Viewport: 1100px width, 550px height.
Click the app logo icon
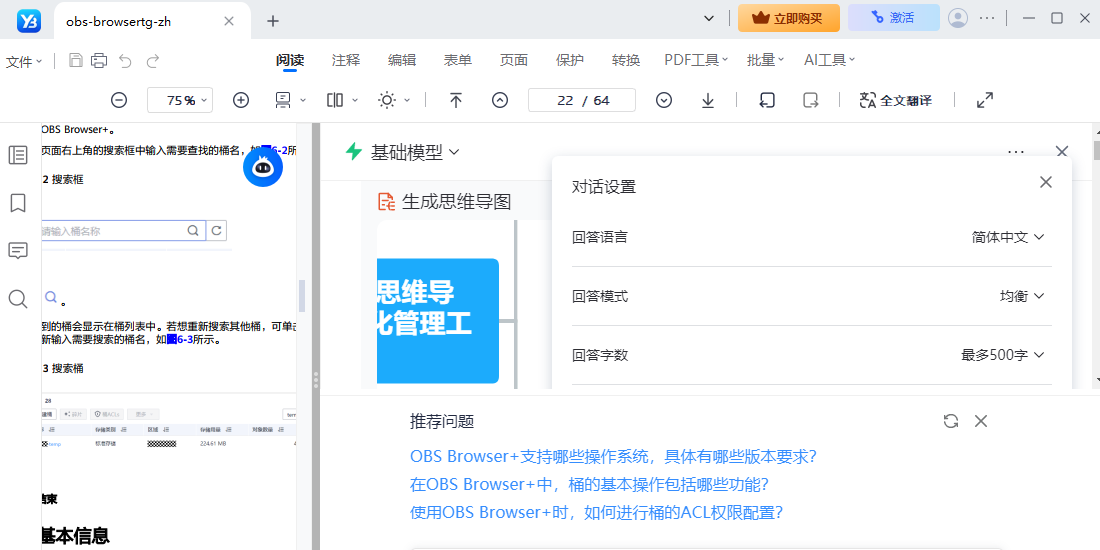29,21
